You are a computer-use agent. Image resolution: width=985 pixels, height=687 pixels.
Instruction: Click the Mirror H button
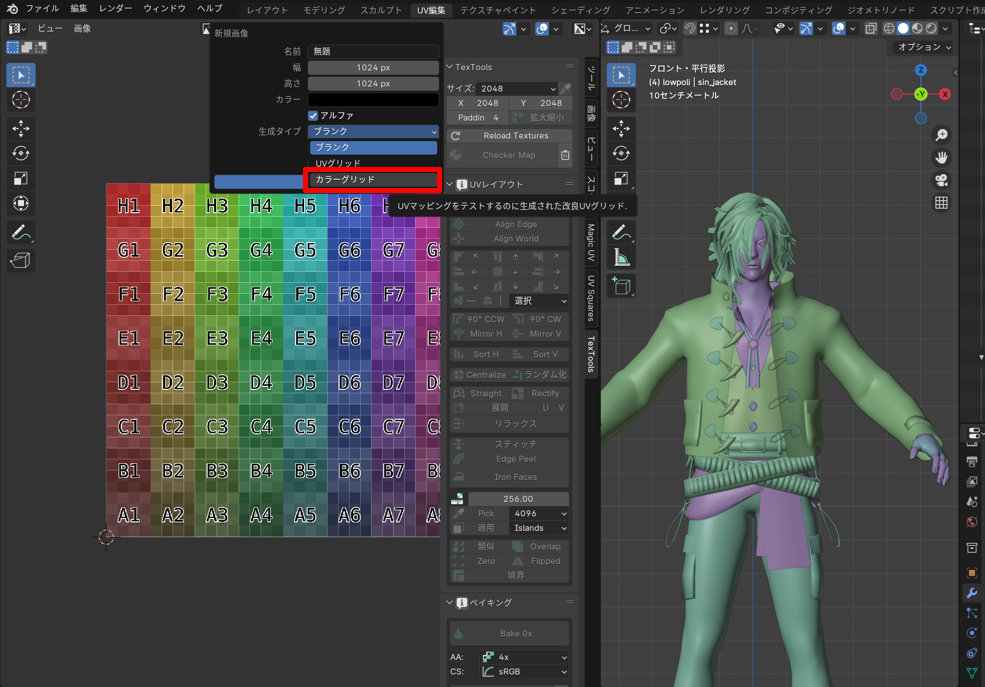click(480, 334)
